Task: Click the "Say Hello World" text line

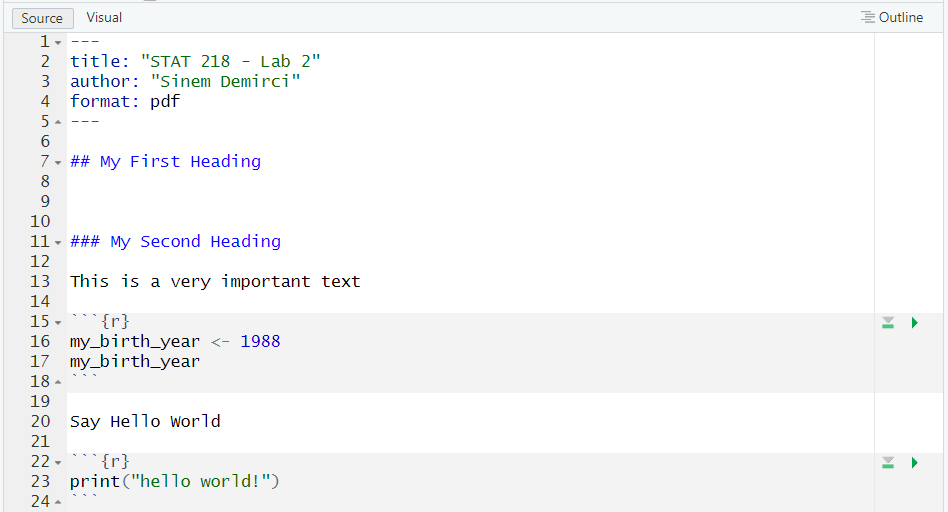Action: coord(145,421)
